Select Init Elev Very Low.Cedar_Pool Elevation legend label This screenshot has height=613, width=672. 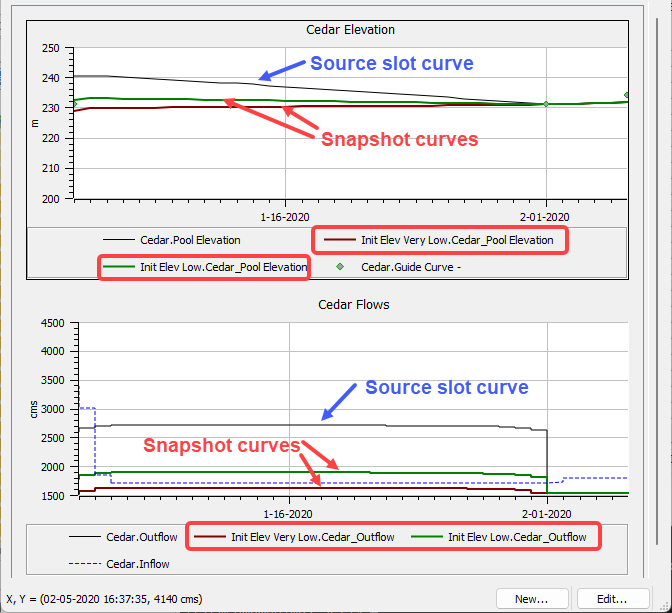(x=457, y=240)
